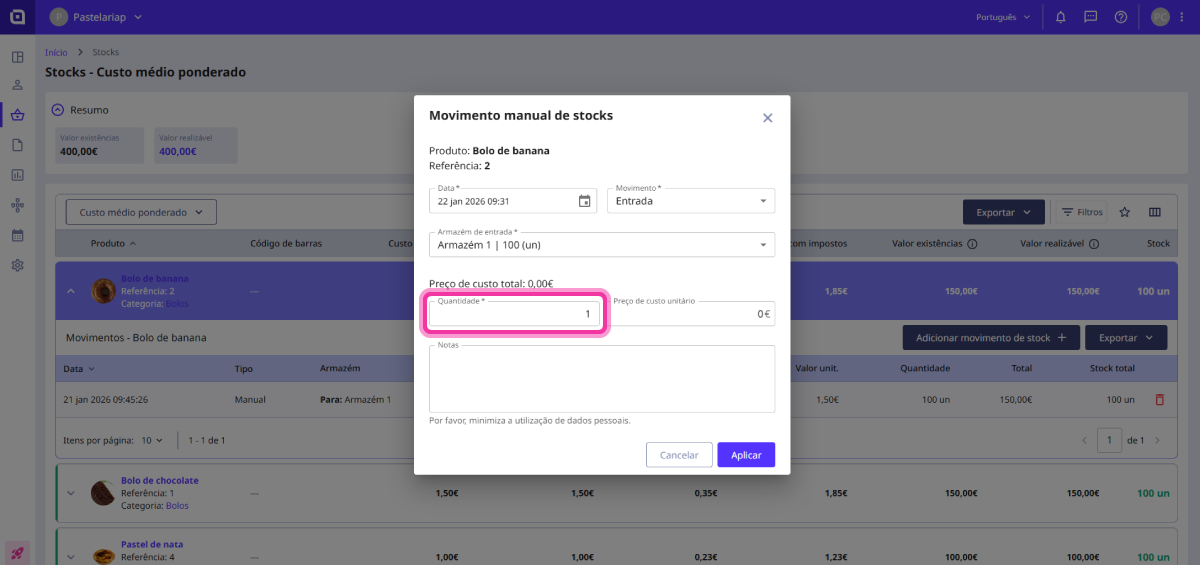Viewport: 1200px width, 565px height.
Task: Open the customers person icon in sidebar
Action: (x=17, y=85)
